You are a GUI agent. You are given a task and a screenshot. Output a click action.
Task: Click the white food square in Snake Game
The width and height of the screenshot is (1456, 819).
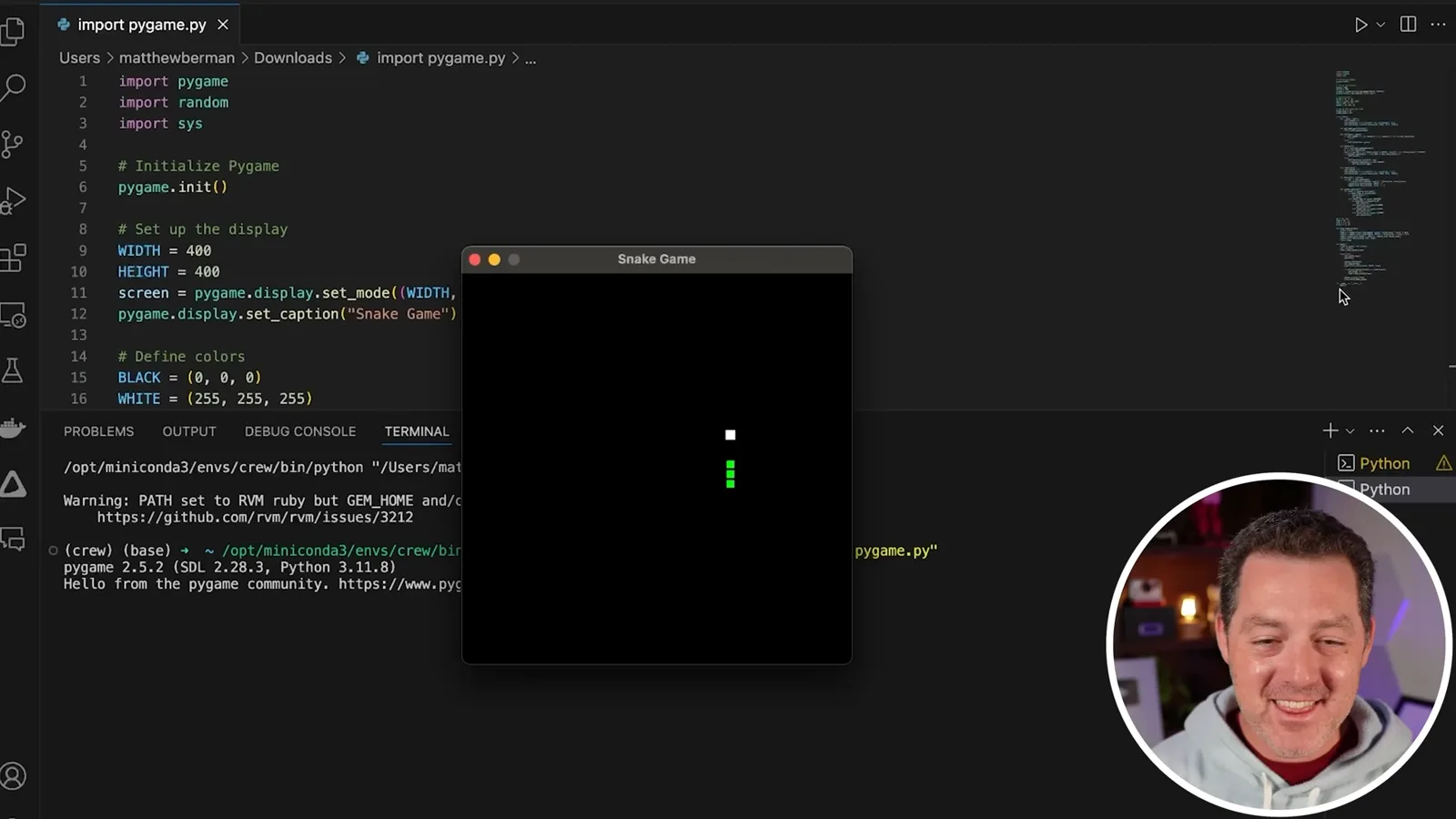pyautogui.click(x=730, y=435)
